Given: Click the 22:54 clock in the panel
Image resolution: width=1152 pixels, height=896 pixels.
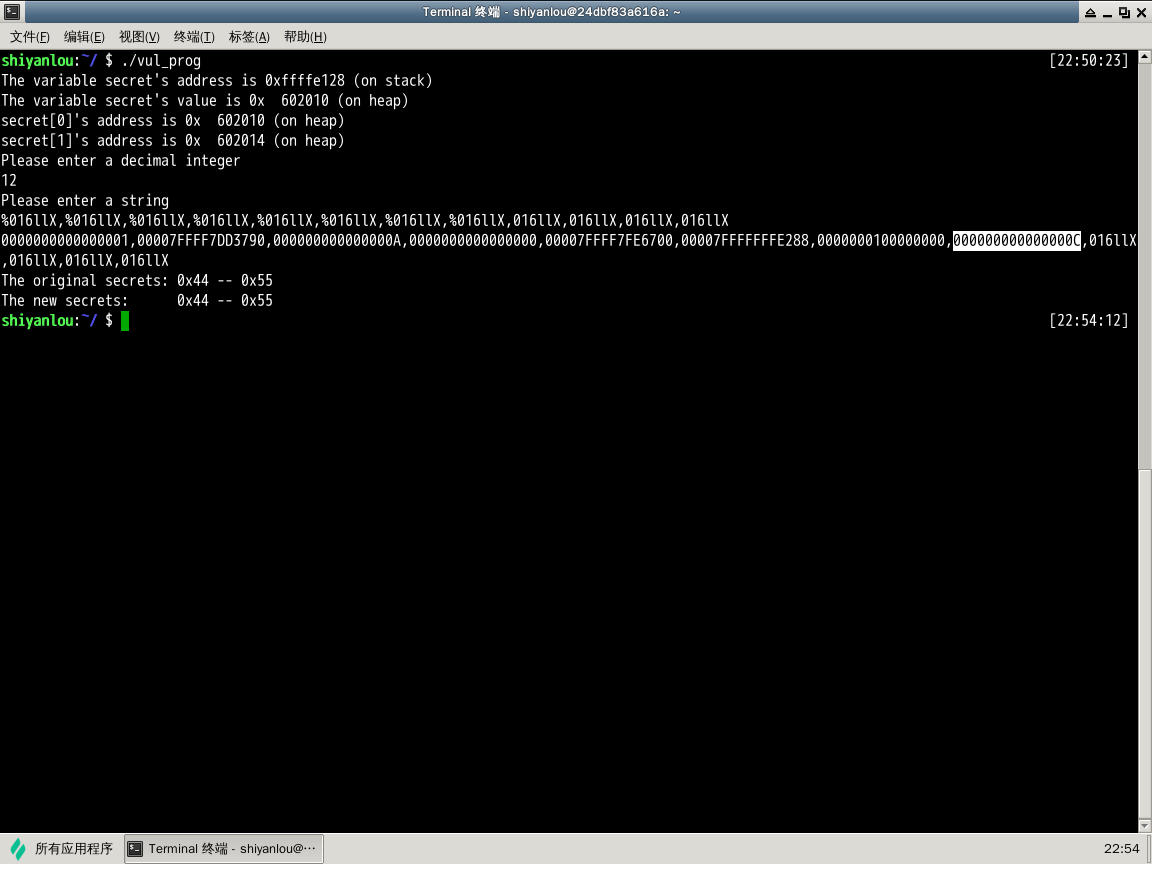Looking at the screenshot, I should coord(1121,849).
